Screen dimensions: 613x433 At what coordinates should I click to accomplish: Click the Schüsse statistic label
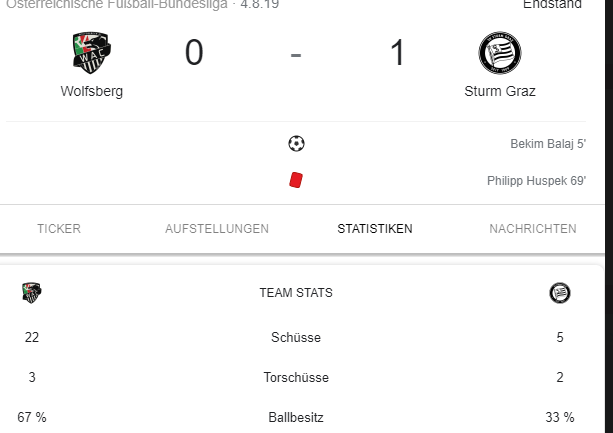point(296,337)
